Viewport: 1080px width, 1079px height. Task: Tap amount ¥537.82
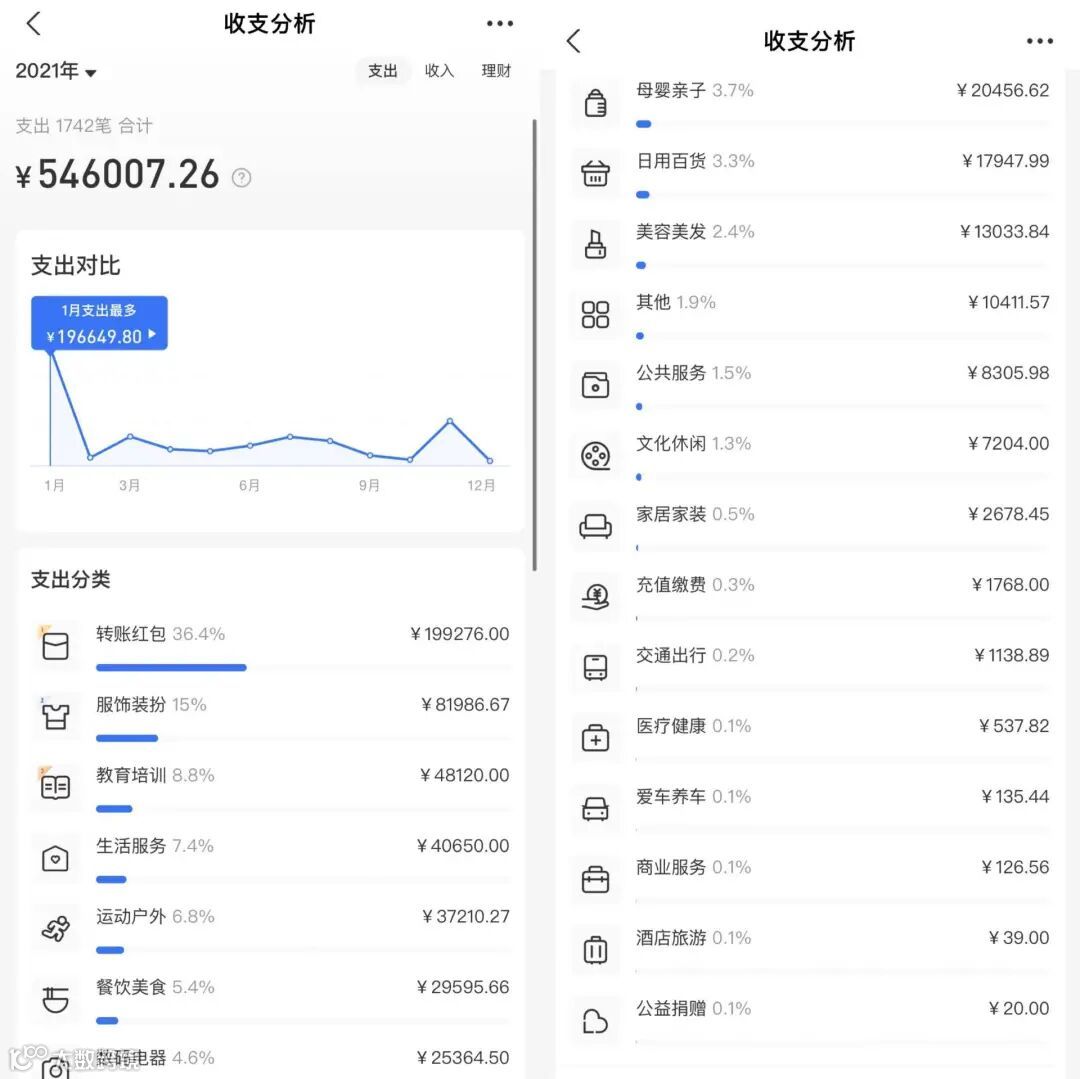(1013, 726)
